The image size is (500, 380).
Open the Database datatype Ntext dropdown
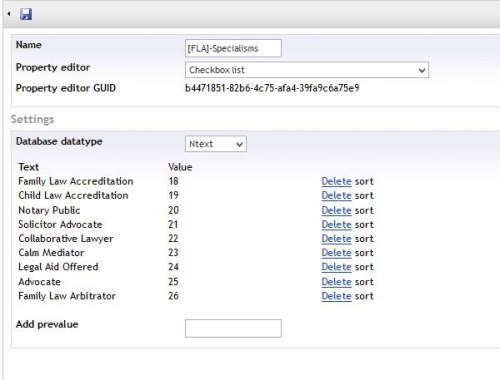216,144
